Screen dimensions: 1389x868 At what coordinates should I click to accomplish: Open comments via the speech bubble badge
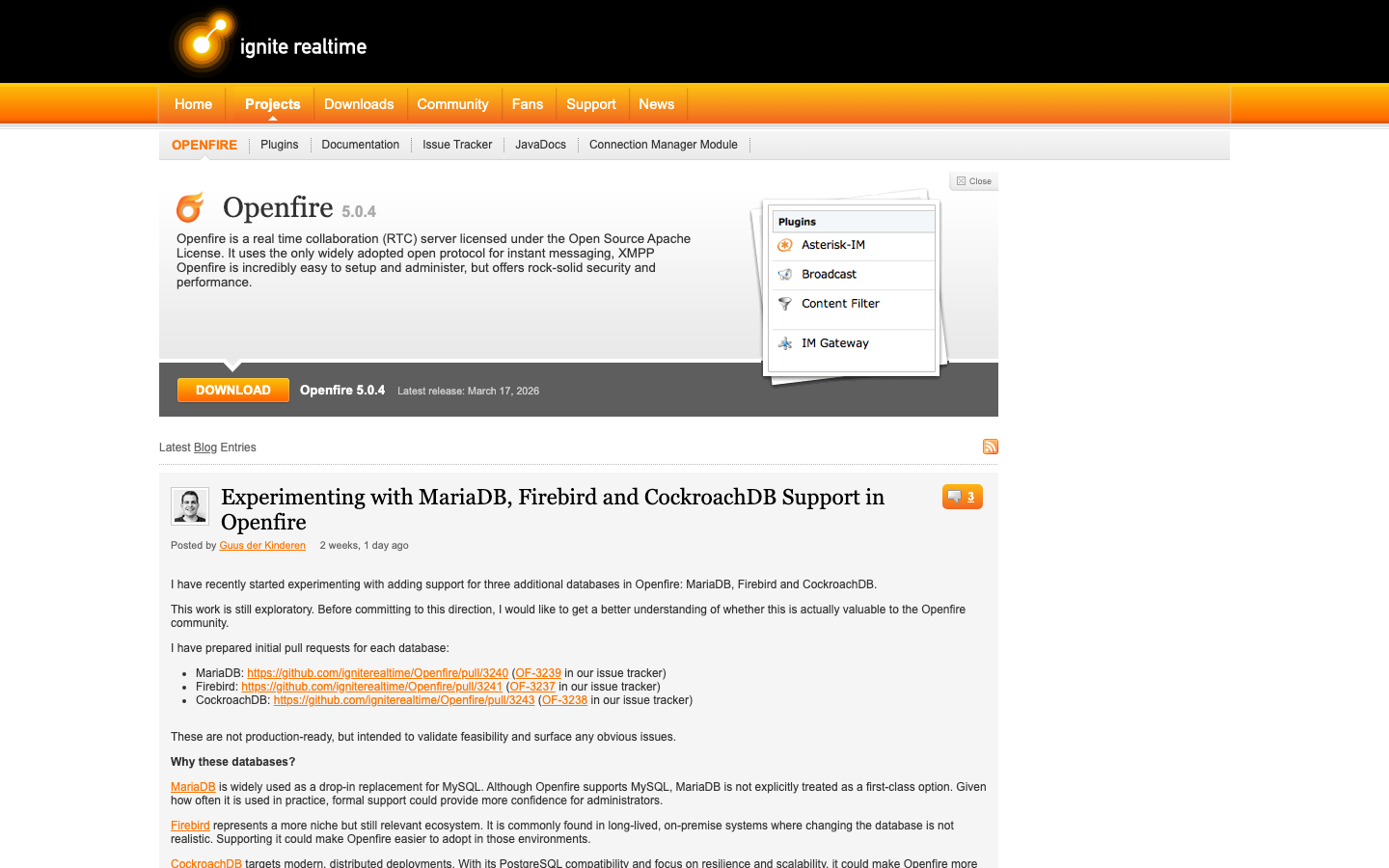click(x=962, y=497)
